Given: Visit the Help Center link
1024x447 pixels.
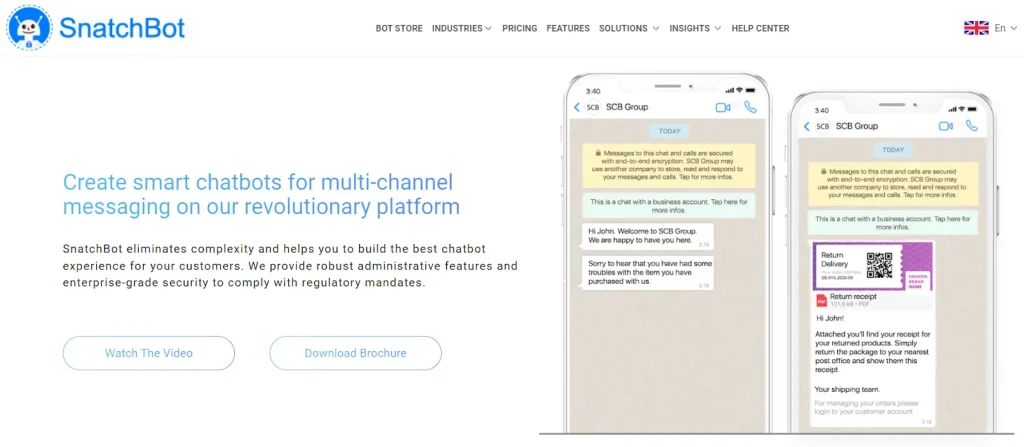Looking at the screenshot, I should coord(760,28).
